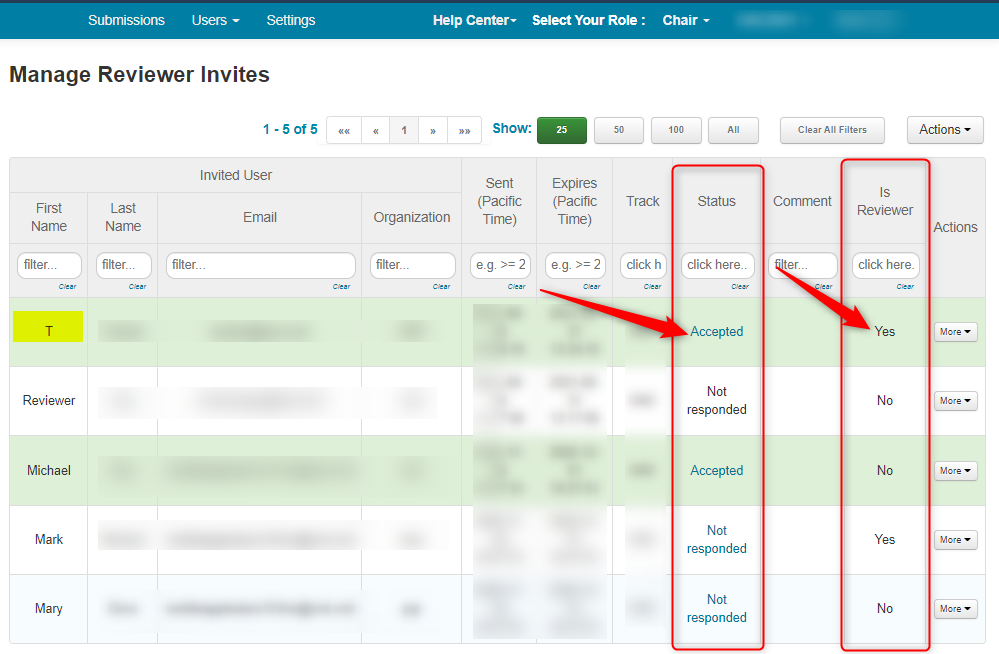Click the Email column header
This screenshot has width=999, height=654.
260,217
